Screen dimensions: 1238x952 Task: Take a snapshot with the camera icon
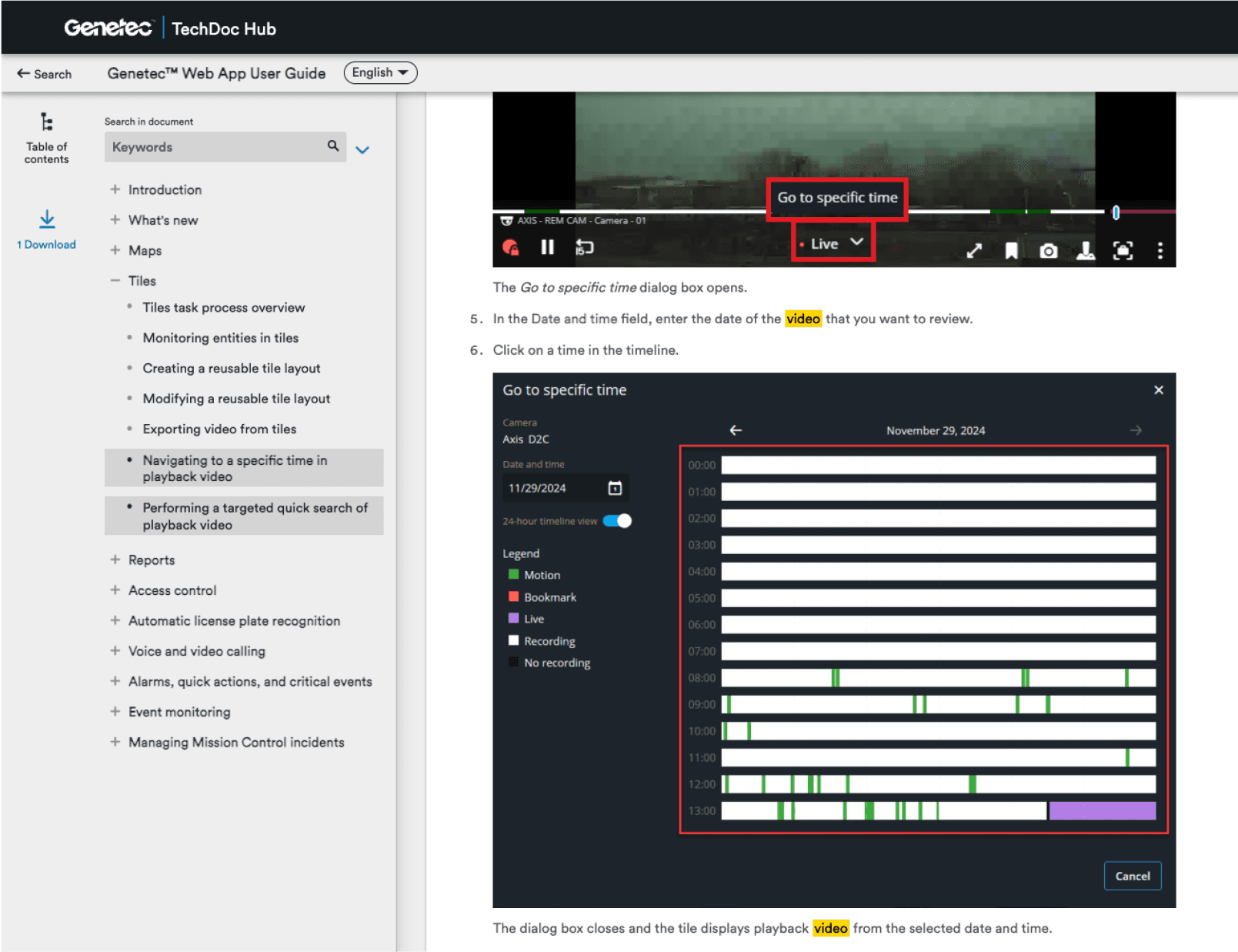point(1048,251)
